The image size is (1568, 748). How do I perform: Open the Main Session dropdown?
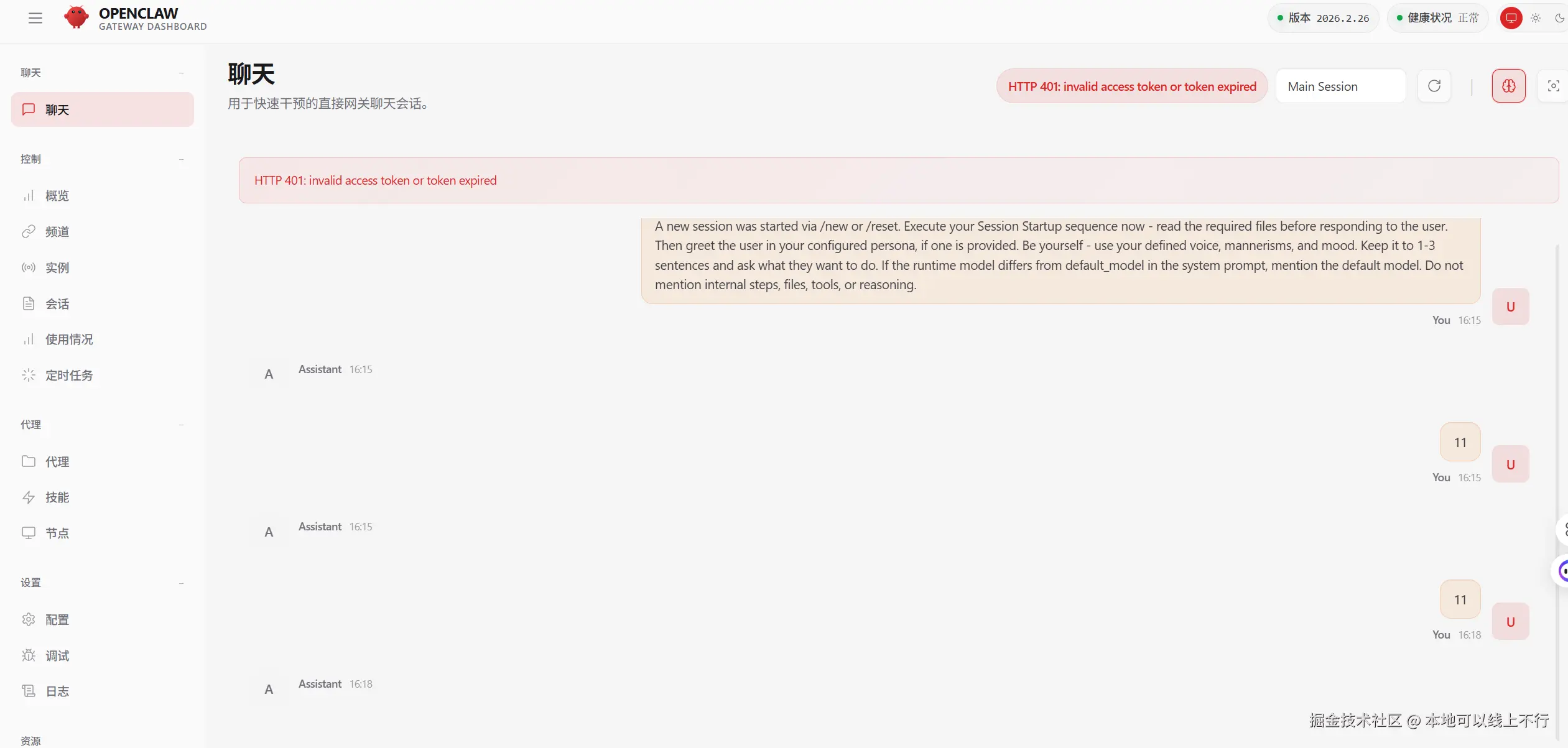click(1340, 86)
